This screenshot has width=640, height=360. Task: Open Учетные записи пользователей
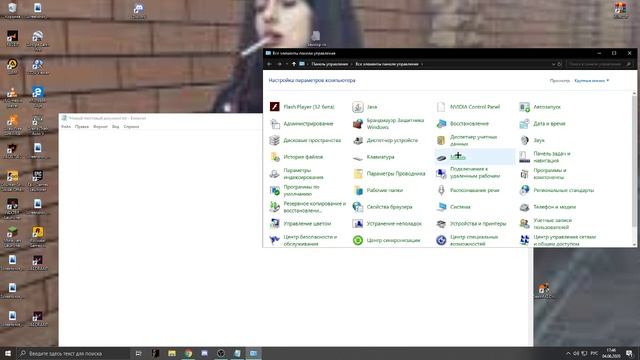click(546, 224)
